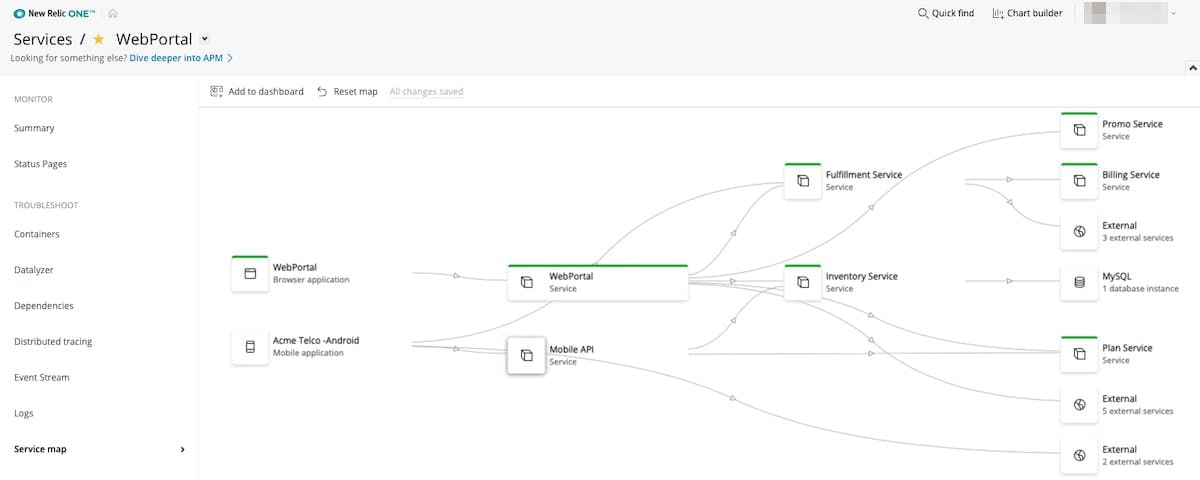Open the user account menu

[x=1132, y=13]
